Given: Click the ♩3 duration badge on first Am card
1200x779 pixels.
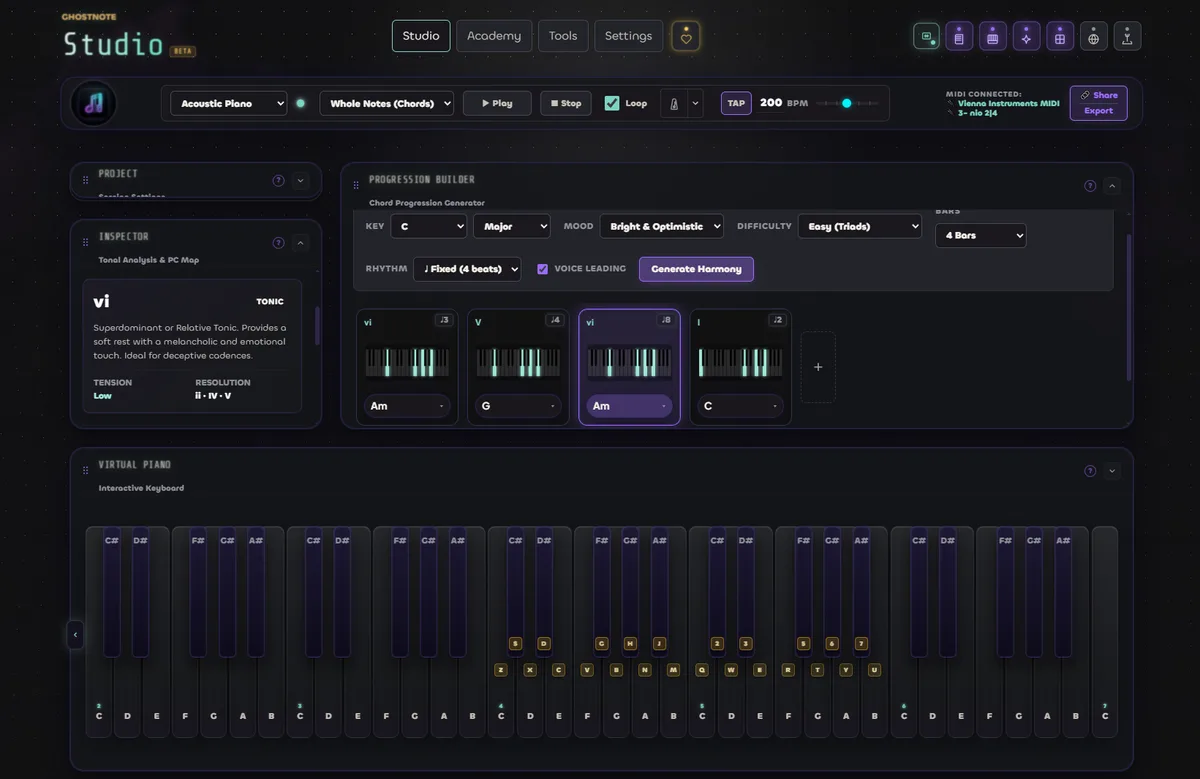Looking at the screenshot, I should [444, 320].
